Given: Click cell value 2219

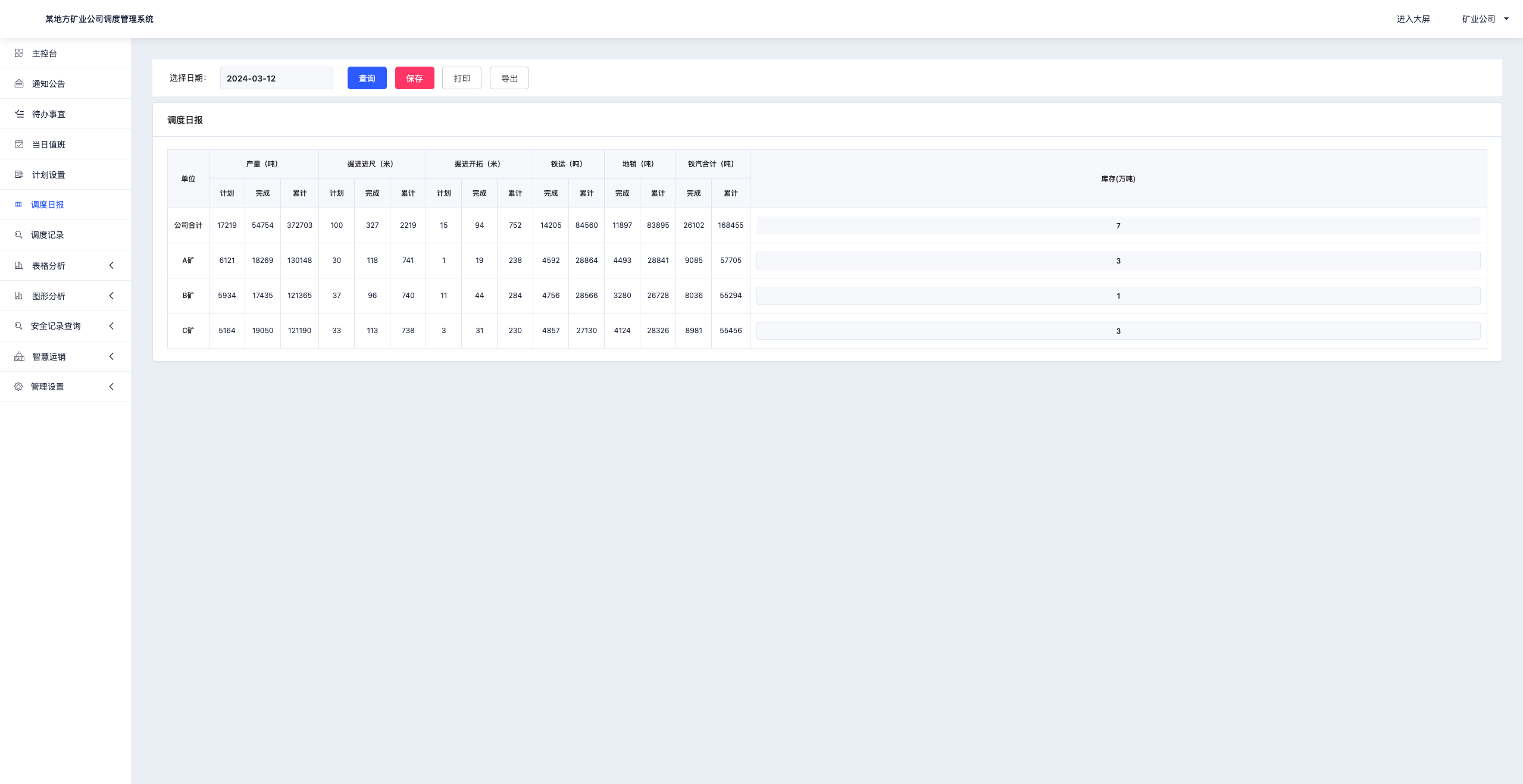Looking at the screenshot, I should pyautogui.click(x=408, y=225).
